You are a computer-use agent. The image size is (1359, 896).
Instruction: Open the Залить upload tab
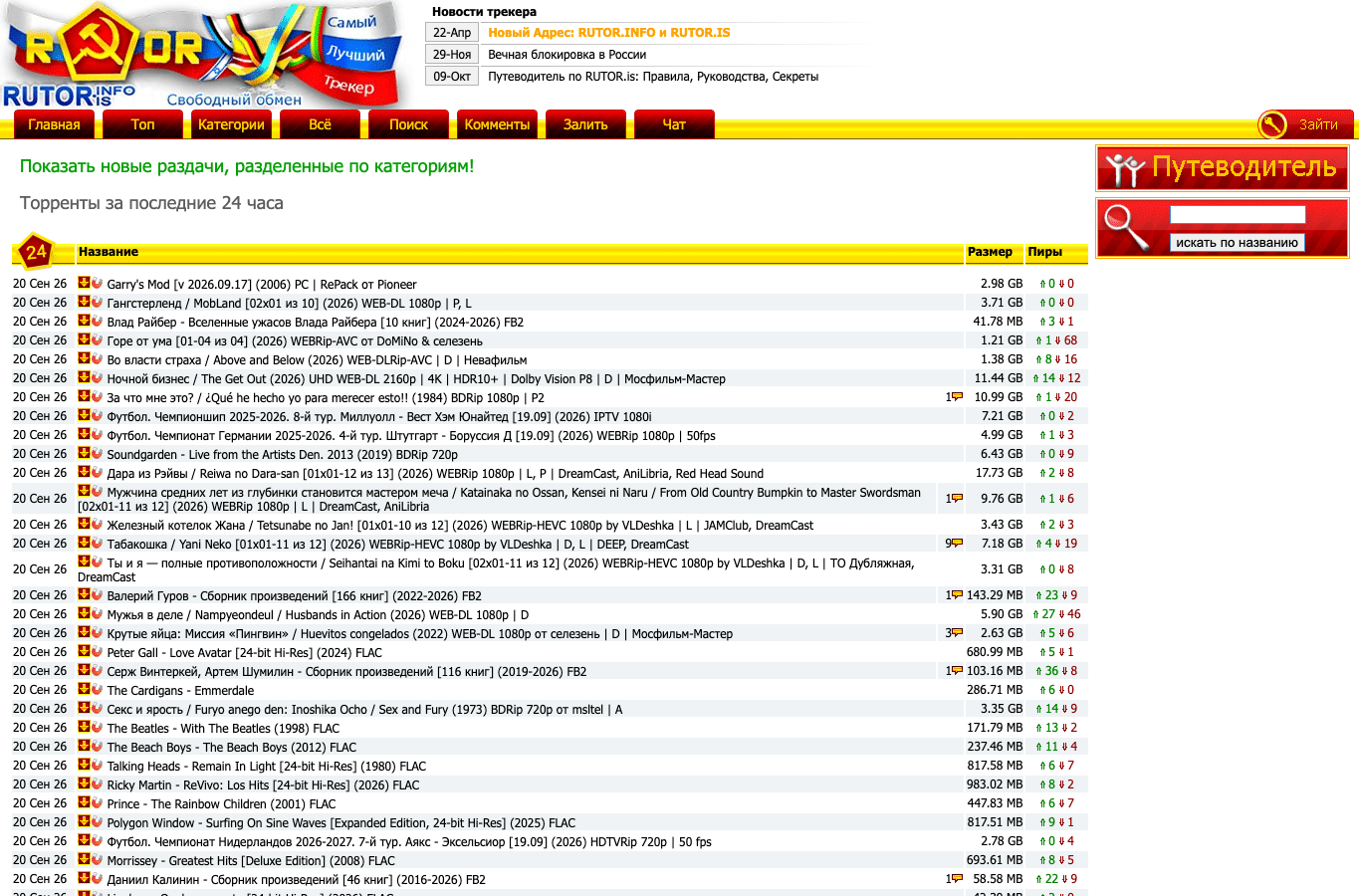pyautogui.click(x=585, y=124)
